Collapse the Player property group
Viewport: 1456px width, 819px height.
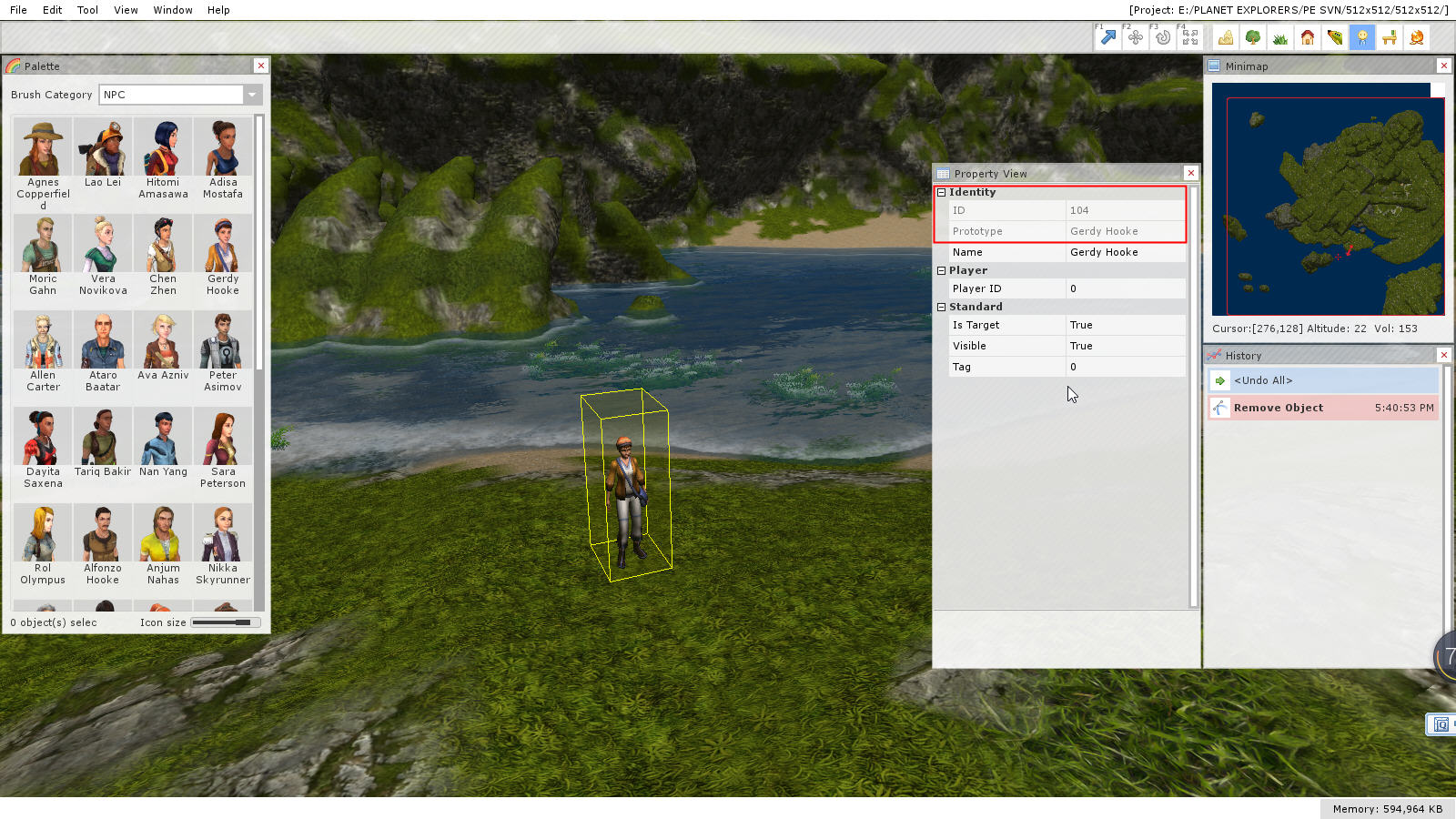(x=942, y=270)
